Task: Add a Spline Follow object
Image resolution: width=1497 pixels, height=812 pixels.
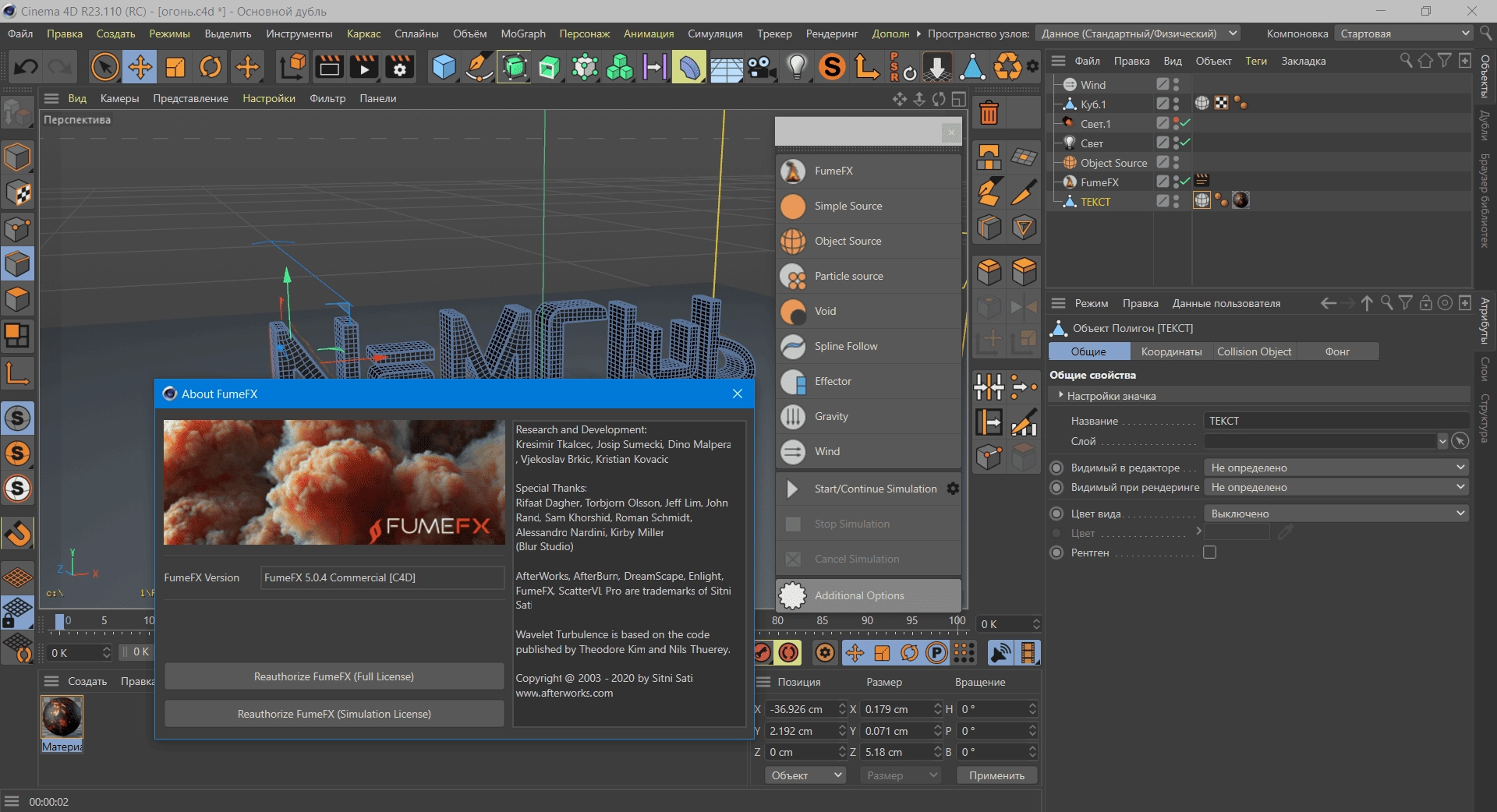Action: (x=868, y=346)
